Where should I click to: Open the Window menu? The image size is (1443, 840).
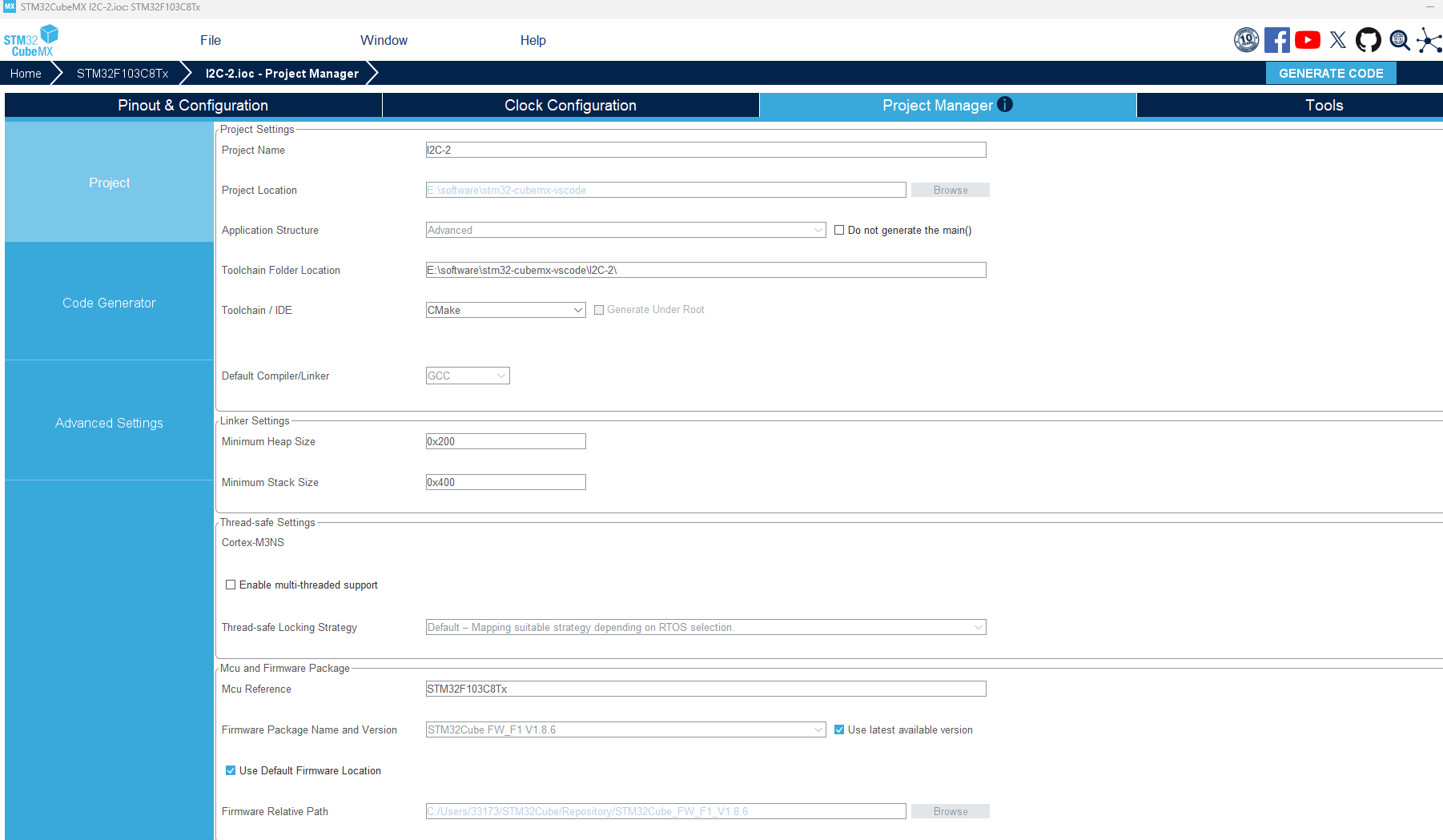tap(384, 40)
